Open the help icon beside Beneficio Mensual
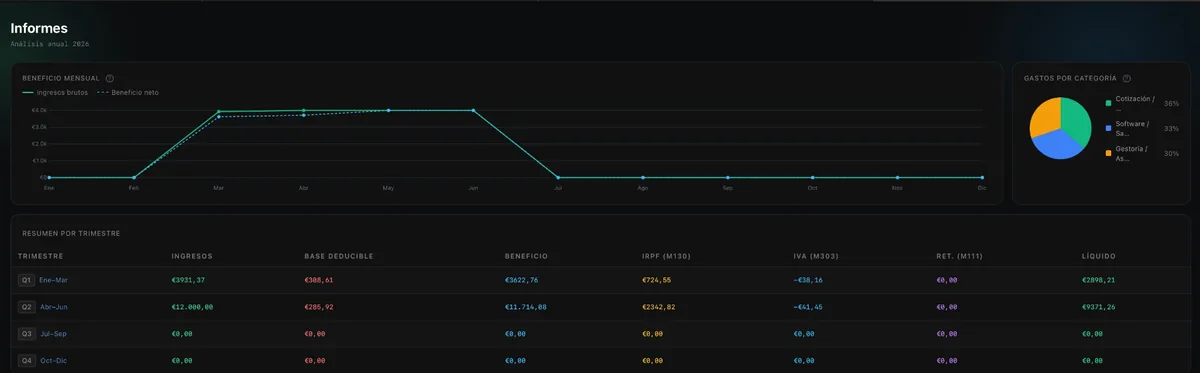1200x373 pixels. pos(110,78)
